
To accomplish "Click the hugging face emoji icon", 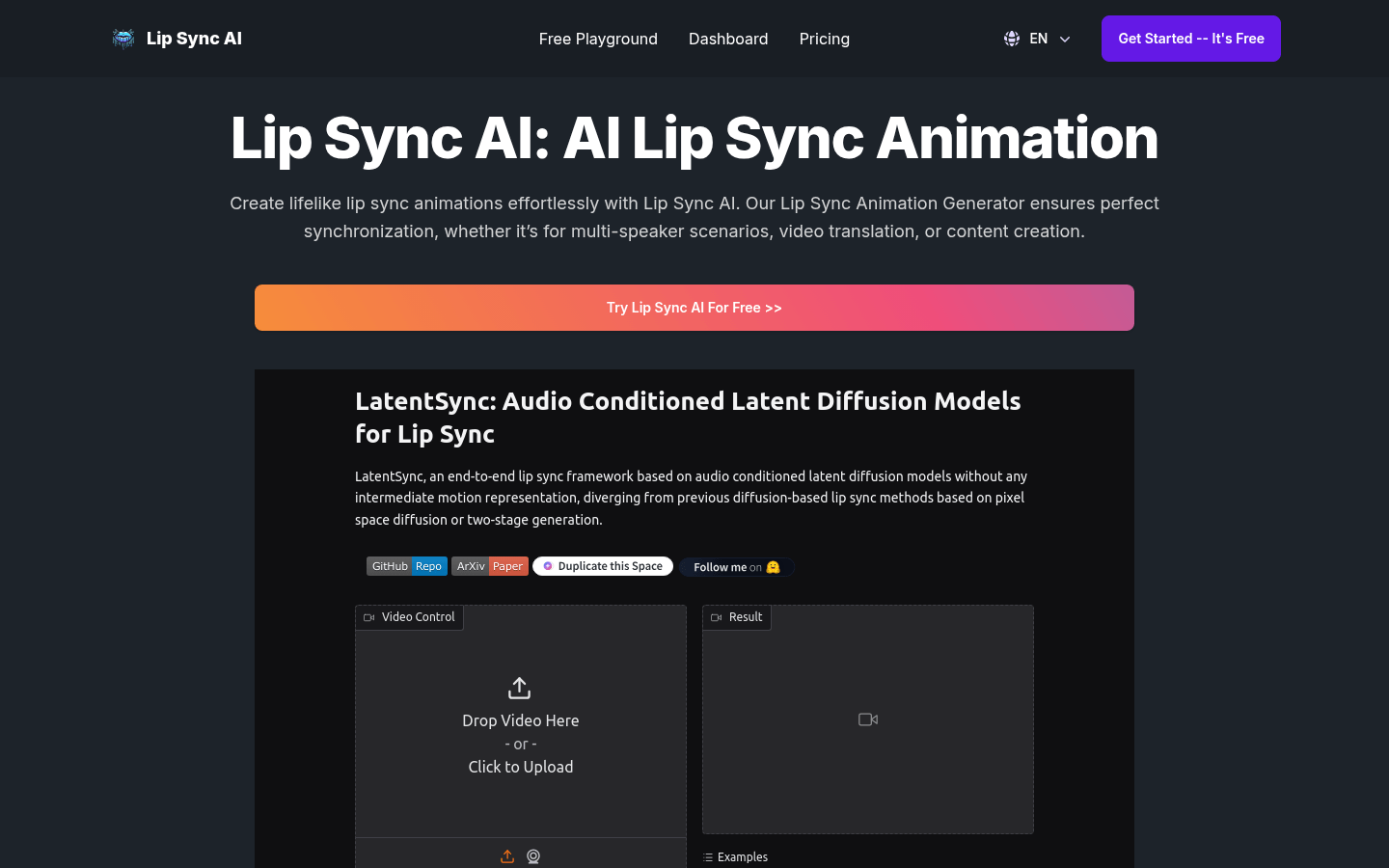I will pos(773,567).
